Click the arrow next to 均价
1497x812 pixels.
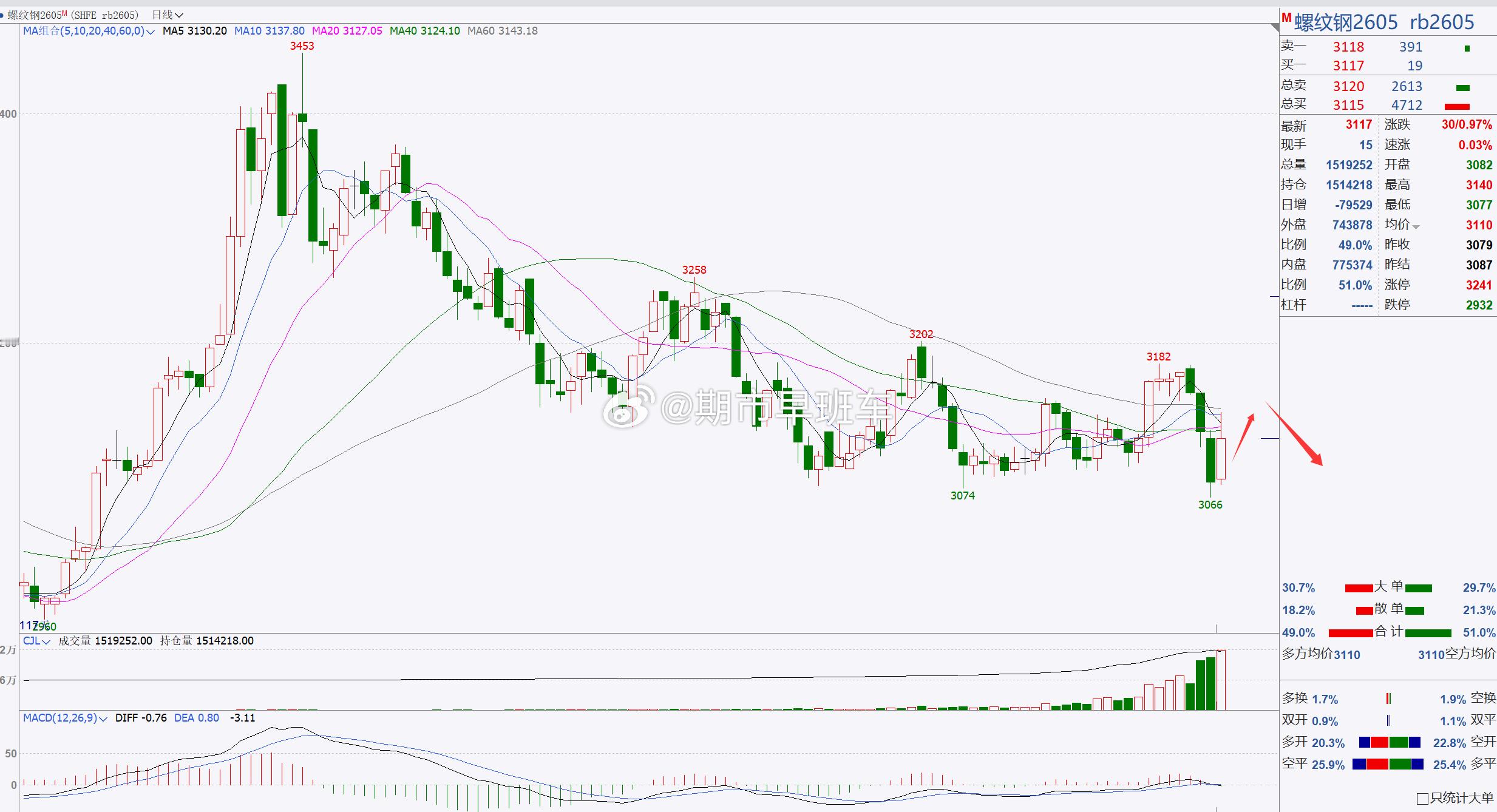(1416, 227)
